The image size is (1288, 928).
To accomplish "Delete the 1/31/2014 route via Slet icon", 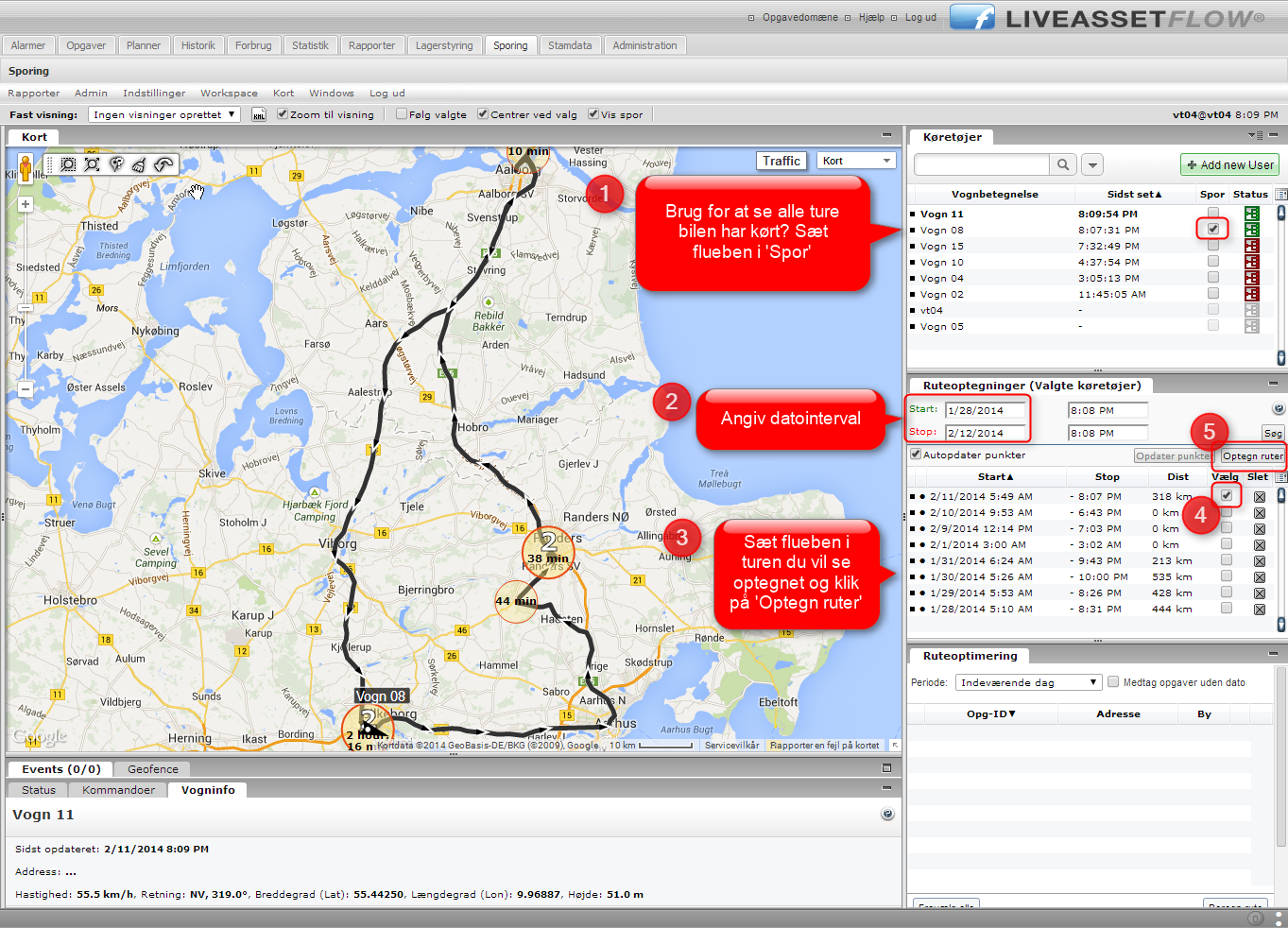I will coord(1259,561).
